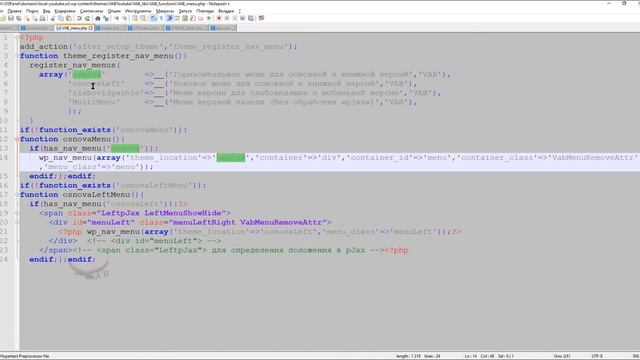The width and height of the screenshot is (640, 360).
Task: Click Unix (LF) in status bar
Action: coord(562,356)
